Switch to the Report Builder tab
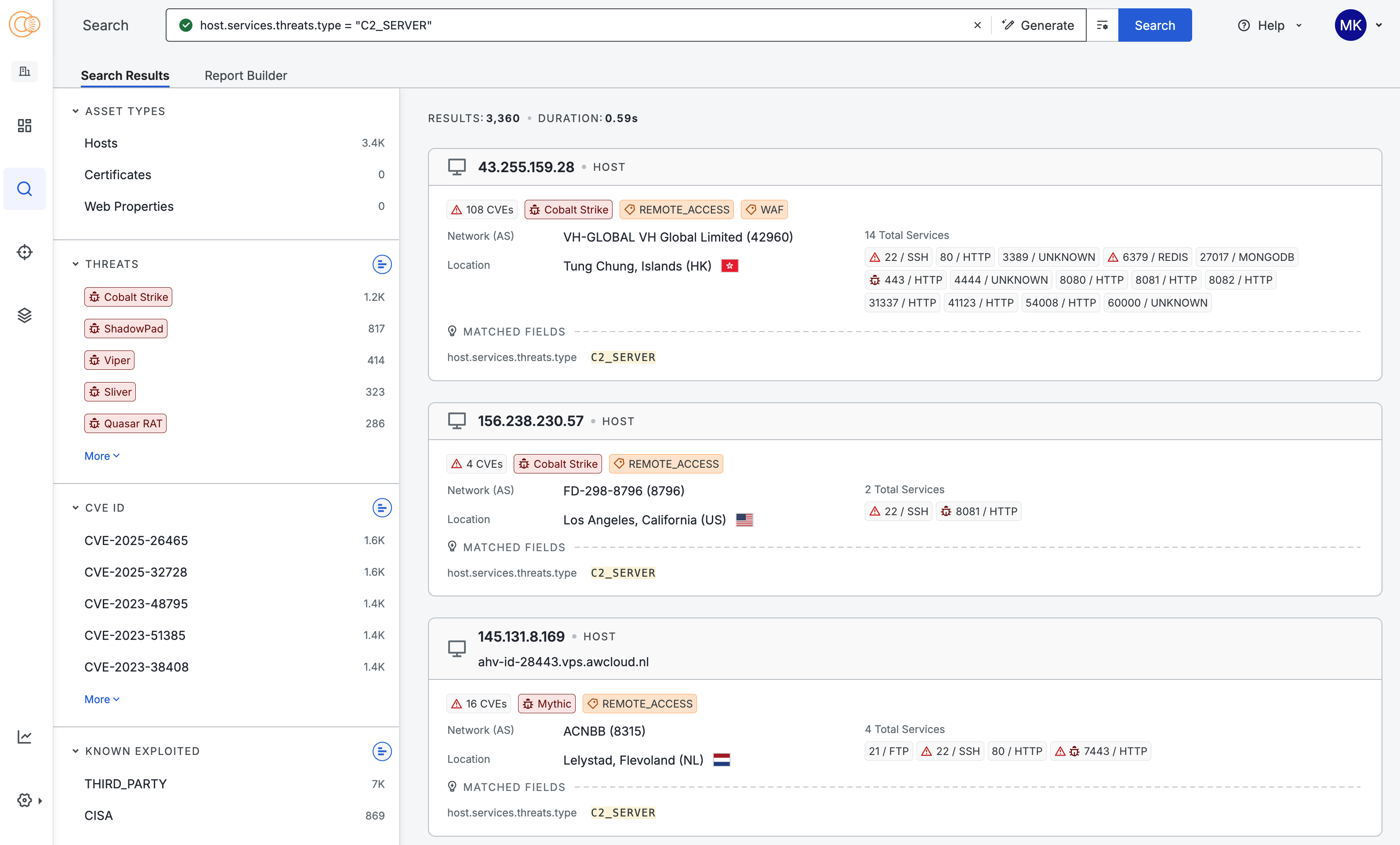The image size is (1400, 845). [x=246, y=76]
